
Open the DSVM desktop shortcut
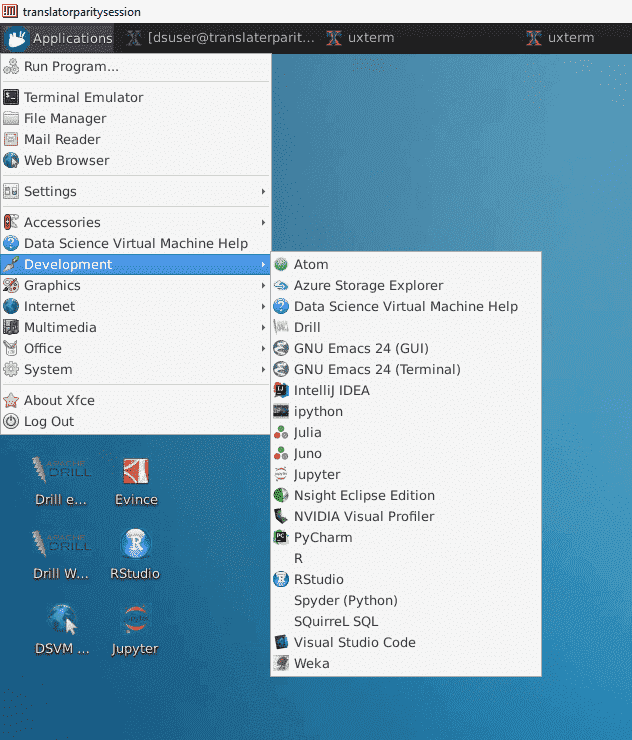click(x=62, y=630)
